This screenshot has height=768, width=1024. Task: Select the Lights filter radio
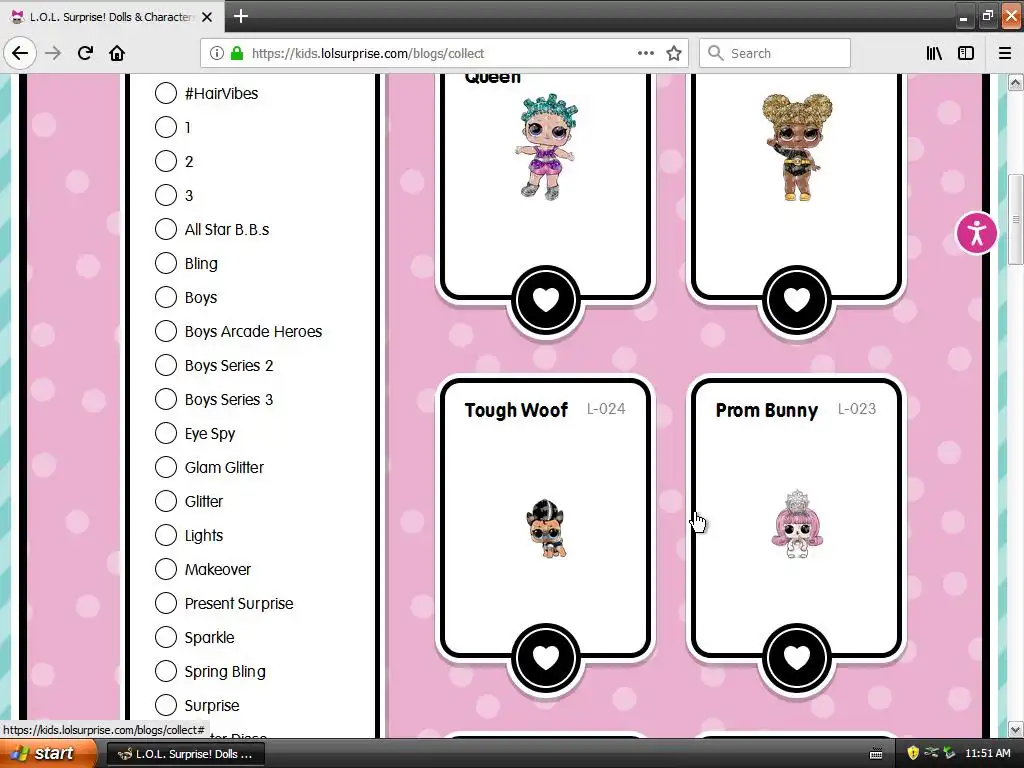pos(166,535)
